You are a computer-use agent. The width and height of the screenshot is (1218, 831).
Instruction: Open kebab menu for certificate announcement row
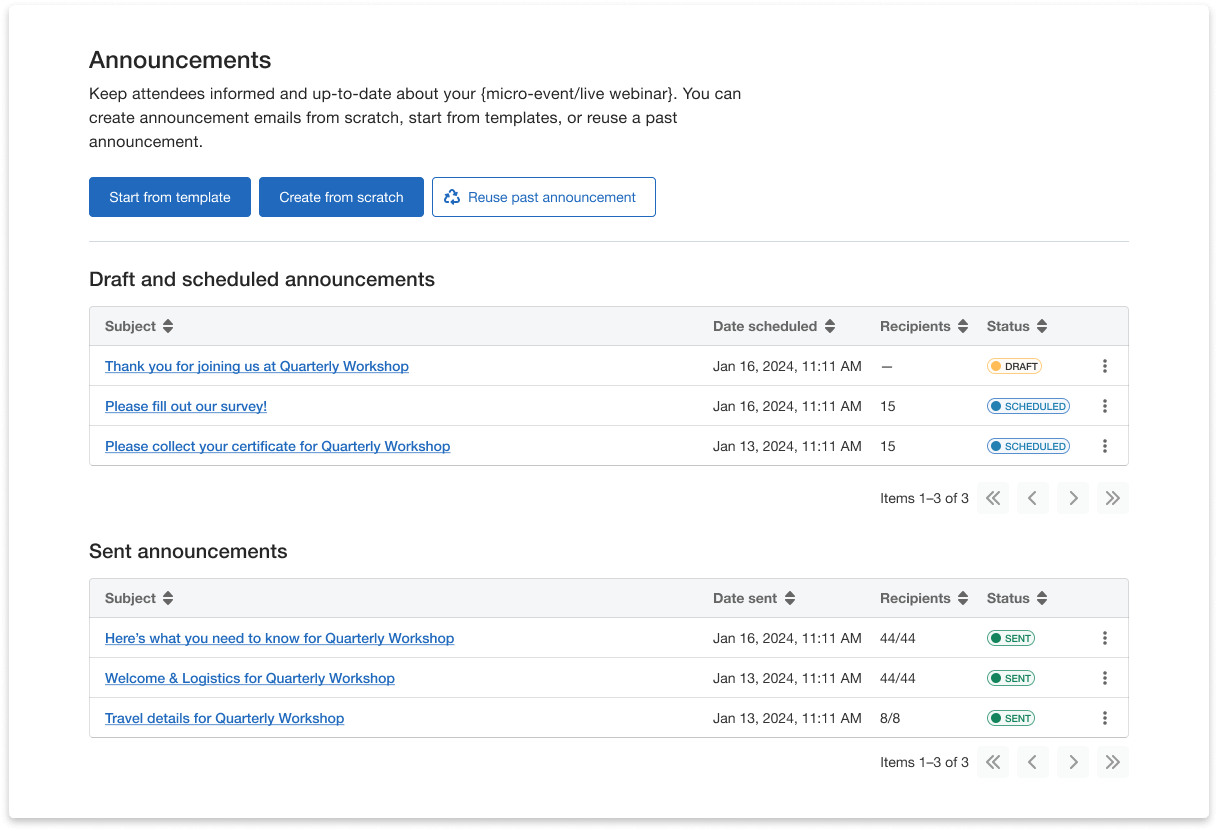pos(1104,446)
